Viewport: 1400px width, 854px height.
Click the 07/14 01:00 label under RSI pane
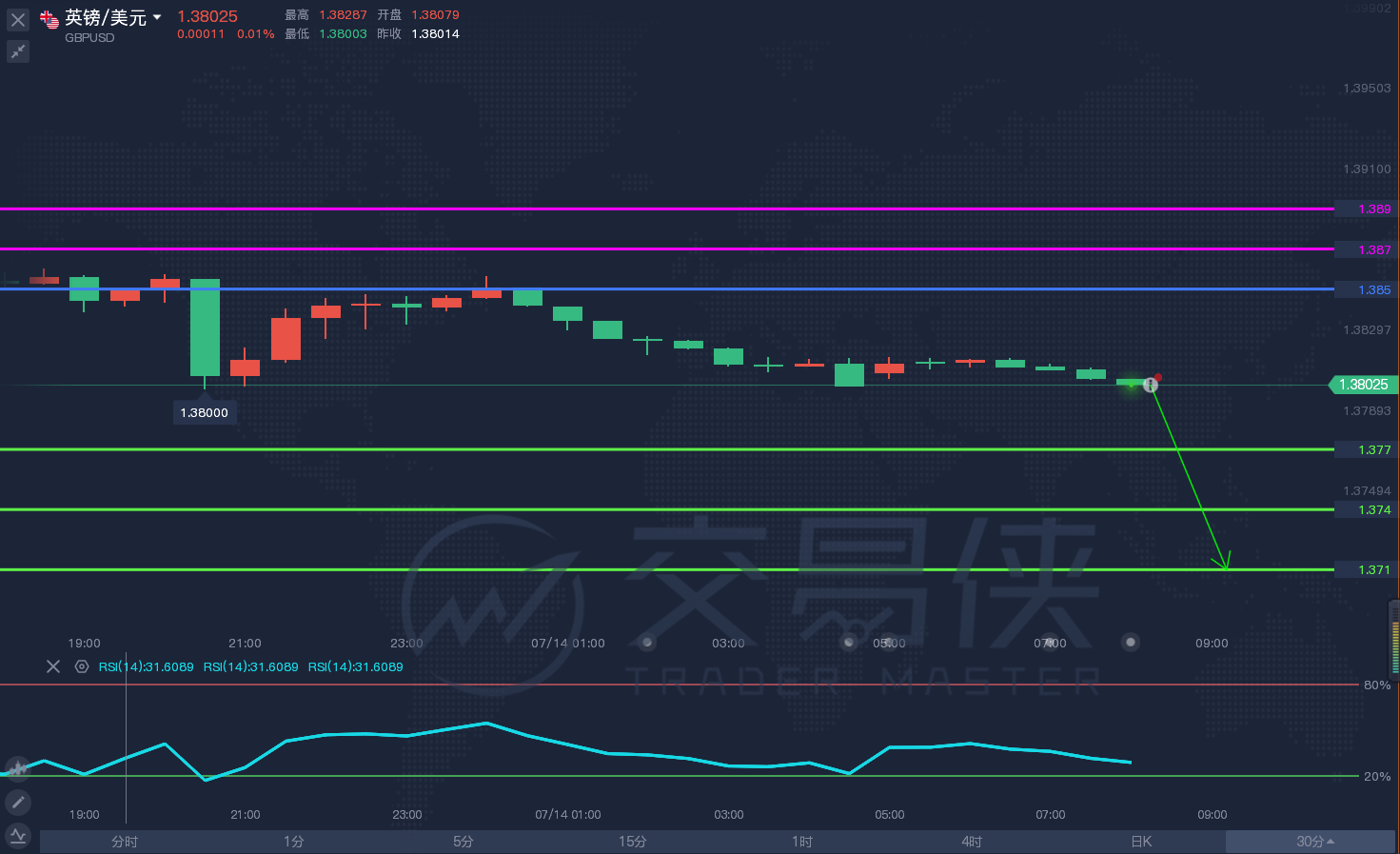tap(568, 814)
